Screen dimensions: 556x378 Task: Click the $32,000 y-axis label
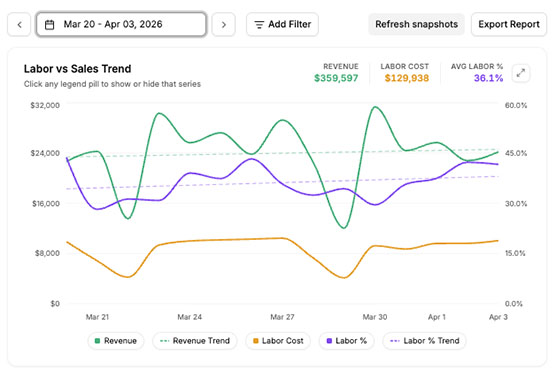(x=45, y=105)
